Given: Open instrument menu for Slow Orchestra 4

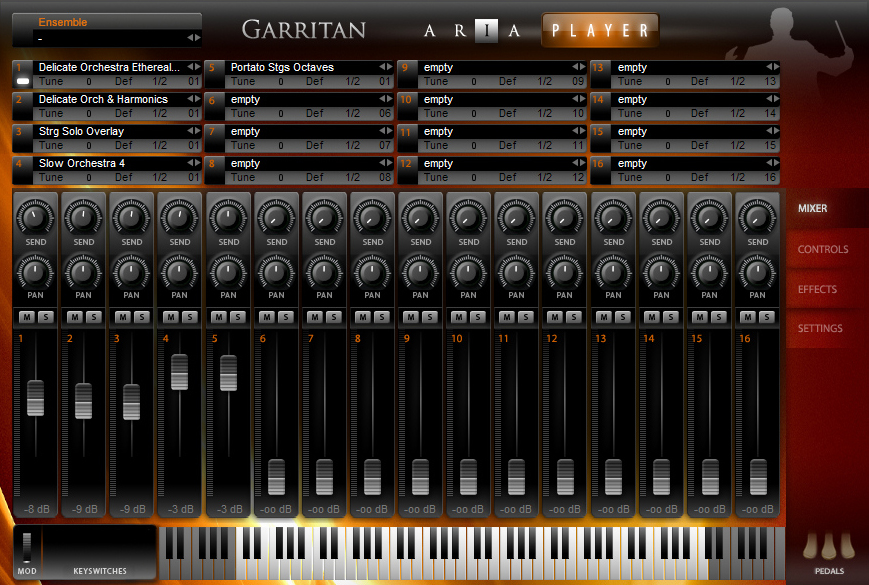Looking at the screenshot, I should 193,163.
